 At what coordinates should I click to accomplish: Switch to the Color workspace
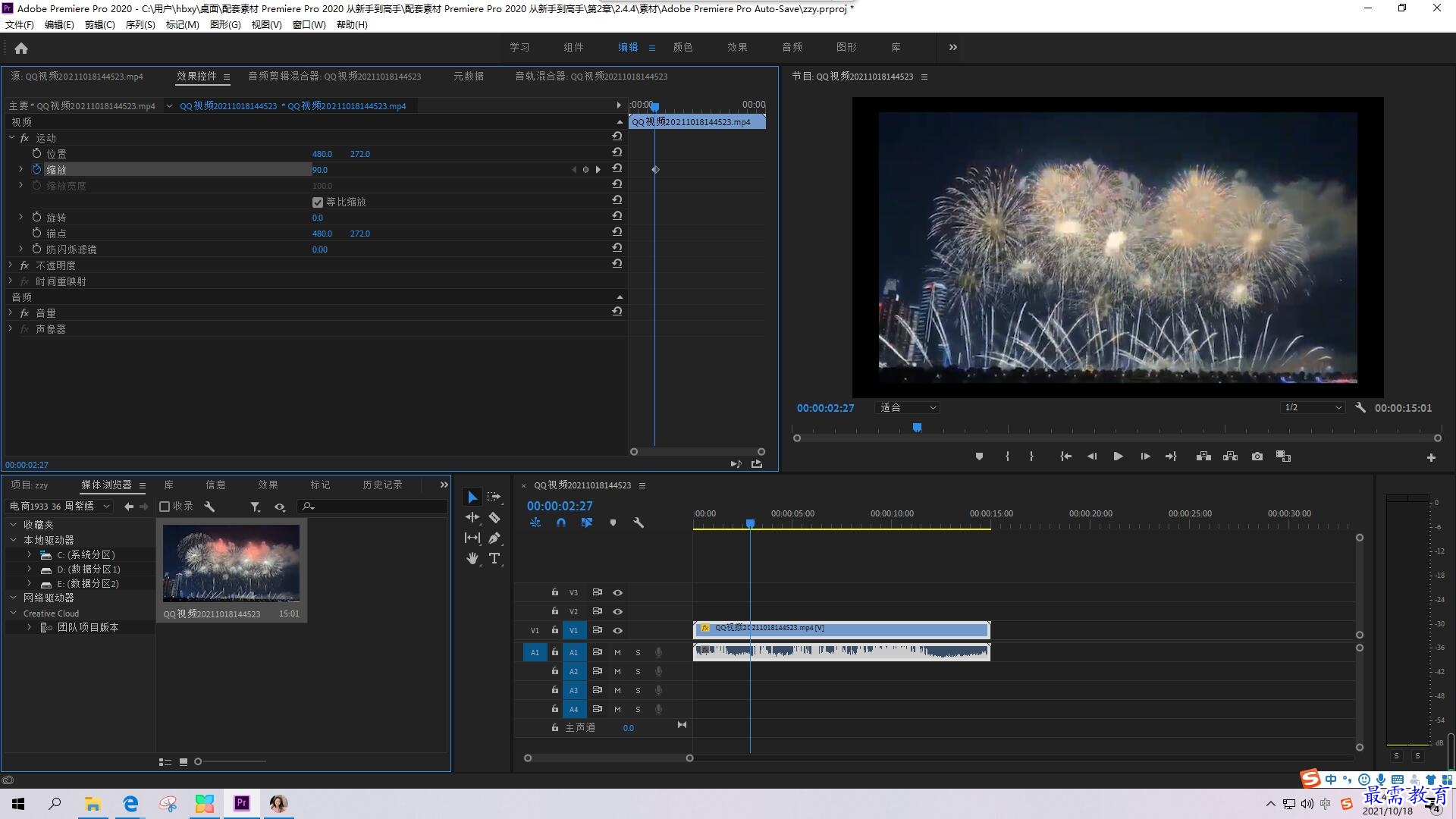(682, 47)
